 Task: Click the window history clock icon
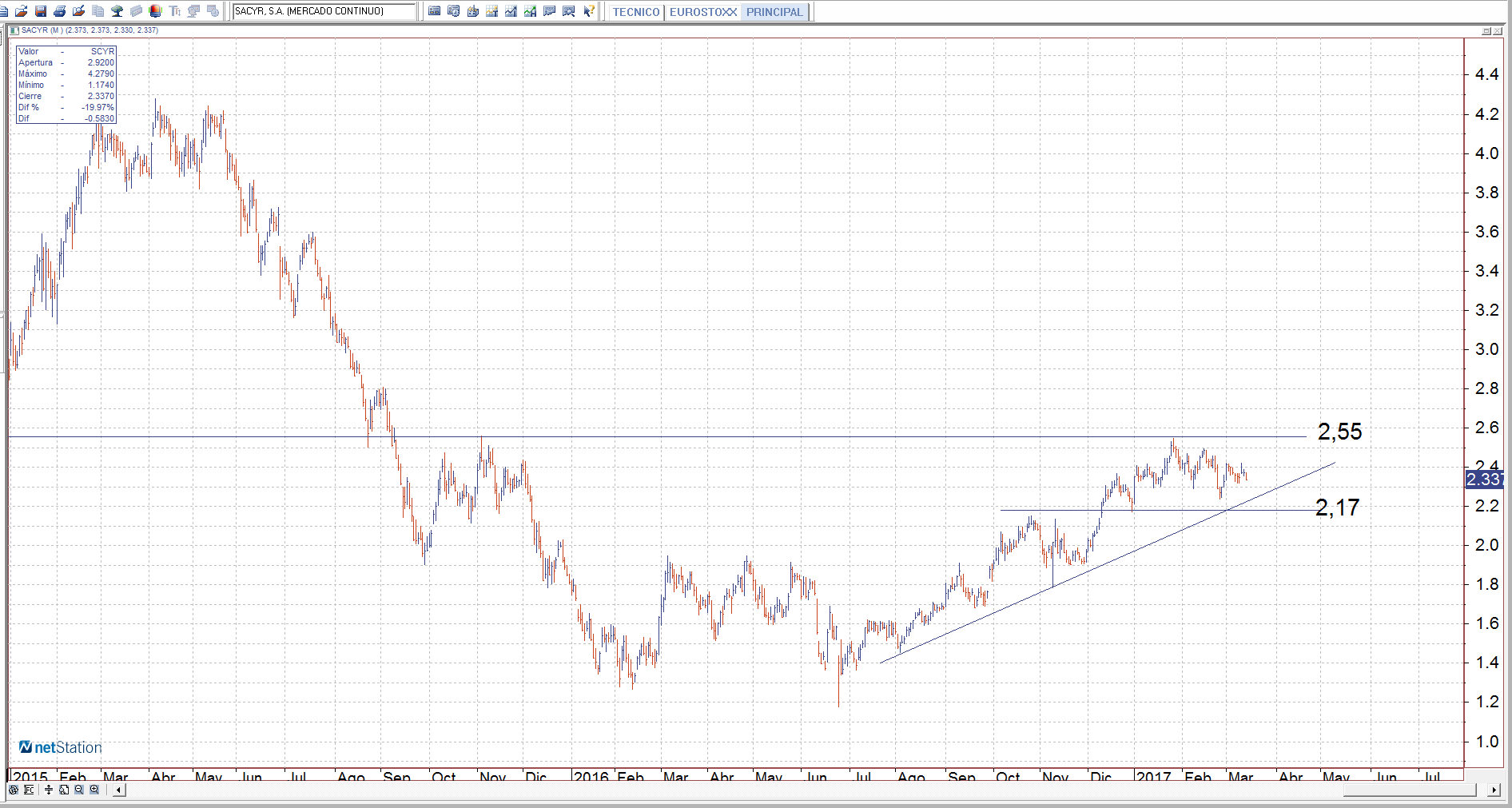coord(453,11)
